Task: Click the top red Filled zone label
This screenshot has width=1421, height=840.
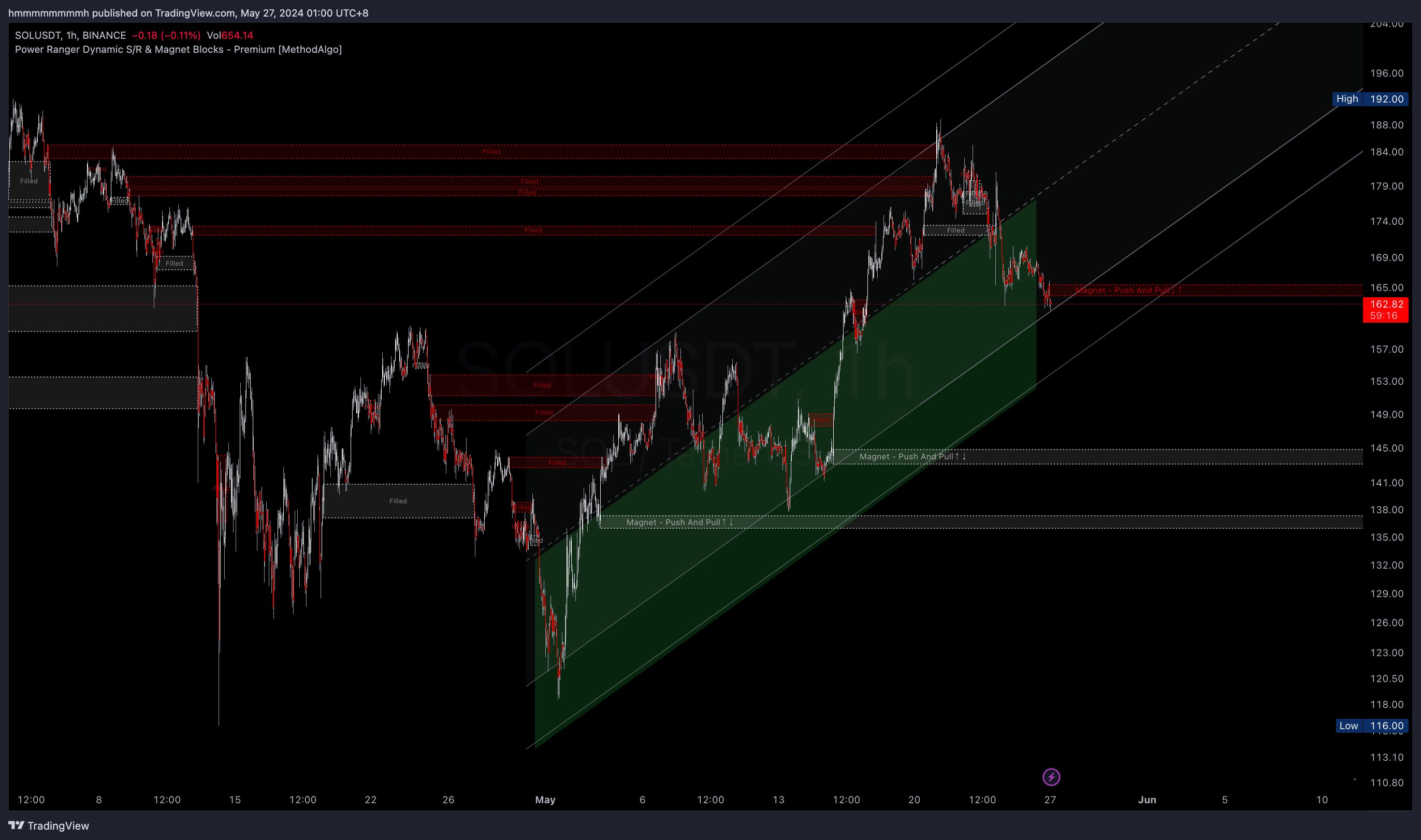Action: click(x=490, y=152)
